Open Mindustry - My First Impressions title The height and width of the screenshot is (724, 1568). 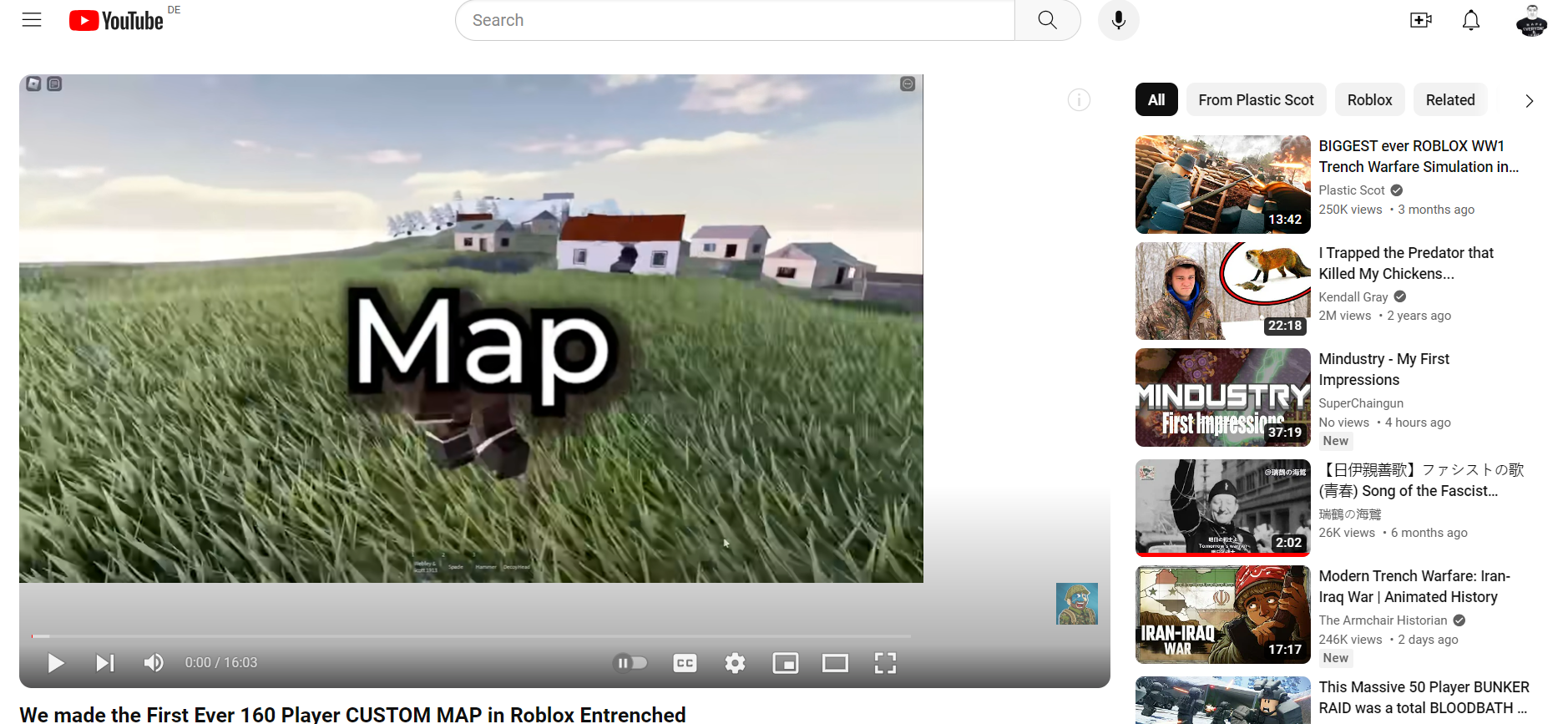tap(1383, 369)
